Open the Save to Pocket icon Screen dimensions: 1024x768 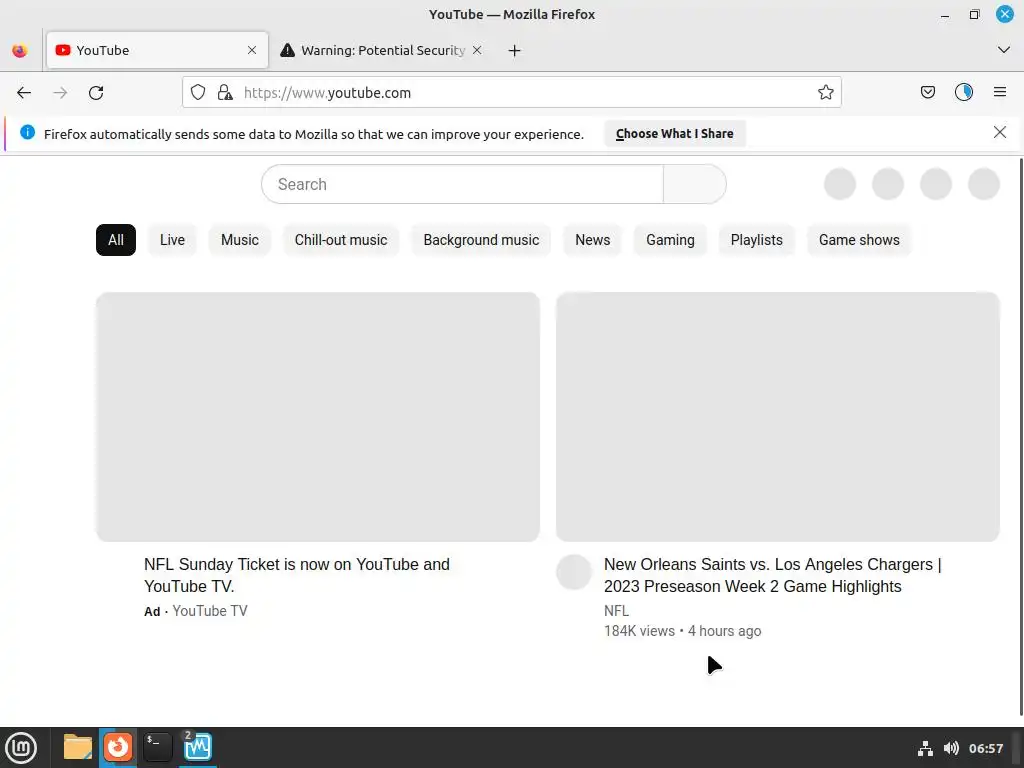(927, 93)
